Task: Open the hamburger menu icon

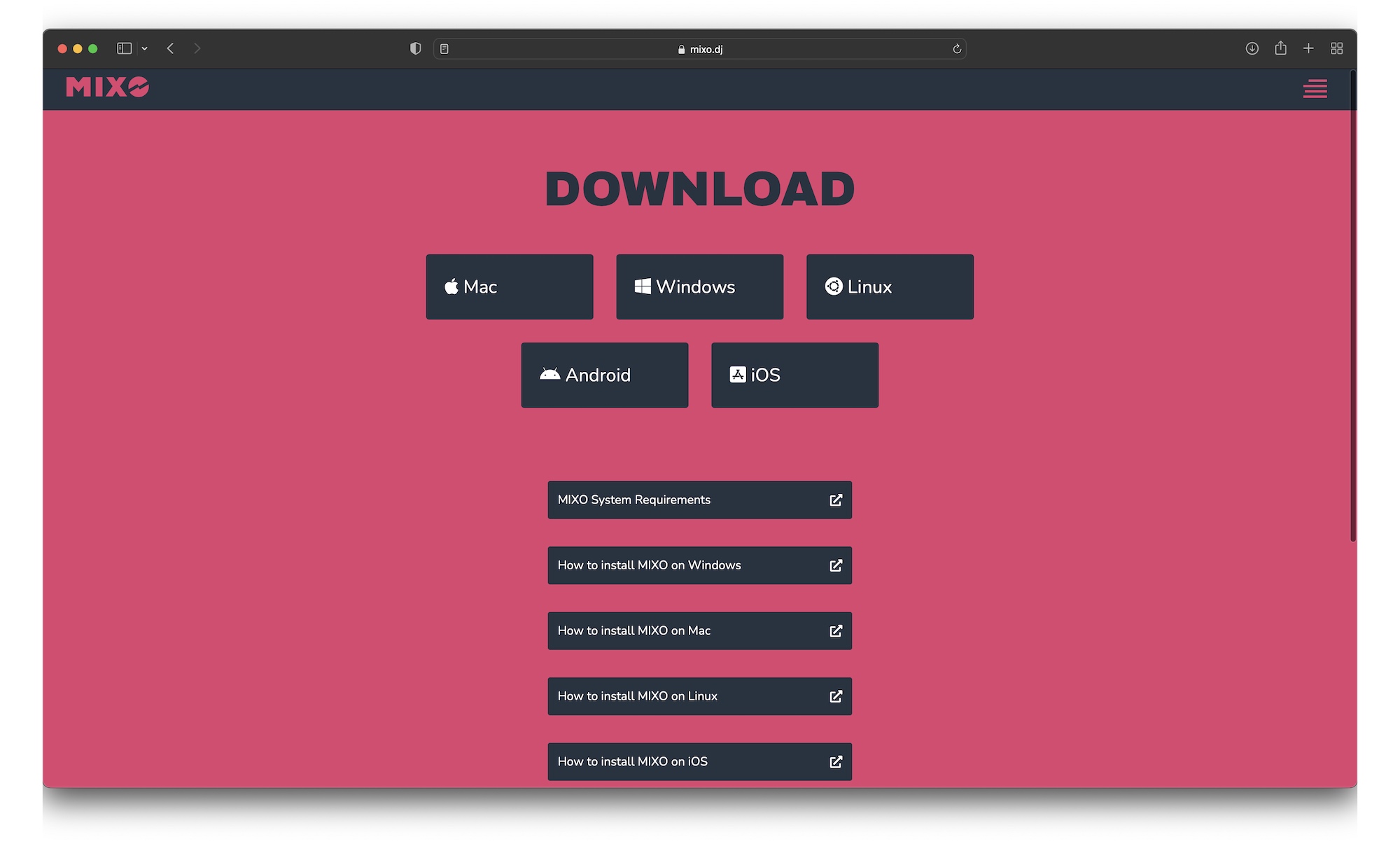Action: click(x=1315, y=89)
